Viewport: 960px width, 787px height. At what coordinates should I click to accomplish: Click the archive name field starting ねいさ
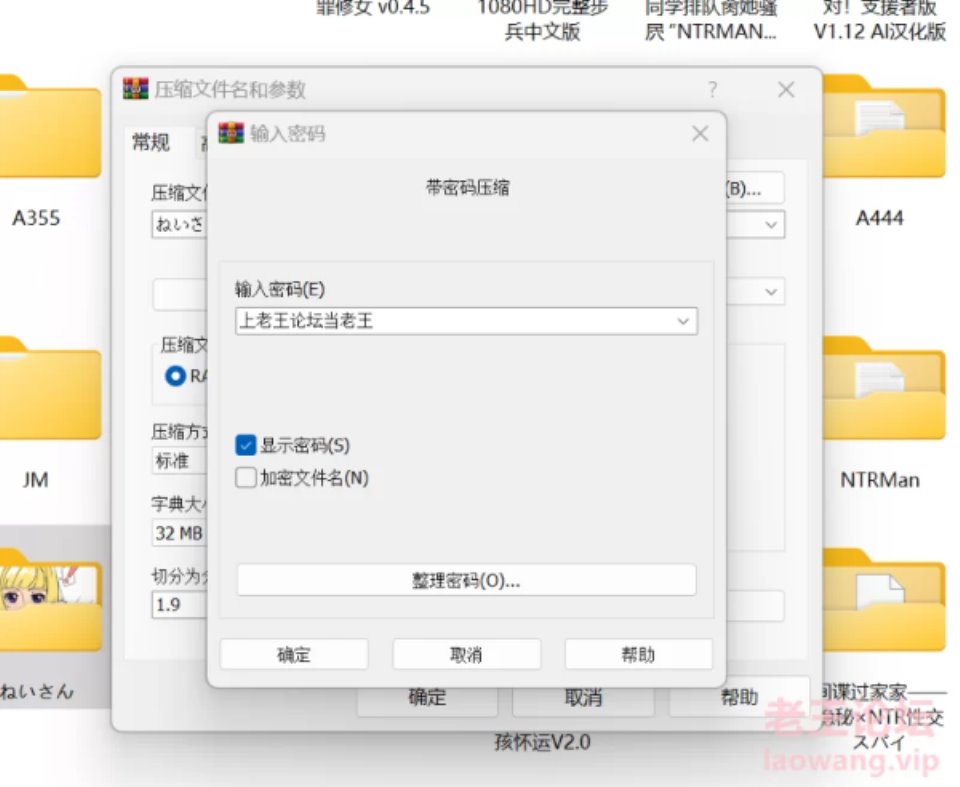pos(179,224)
